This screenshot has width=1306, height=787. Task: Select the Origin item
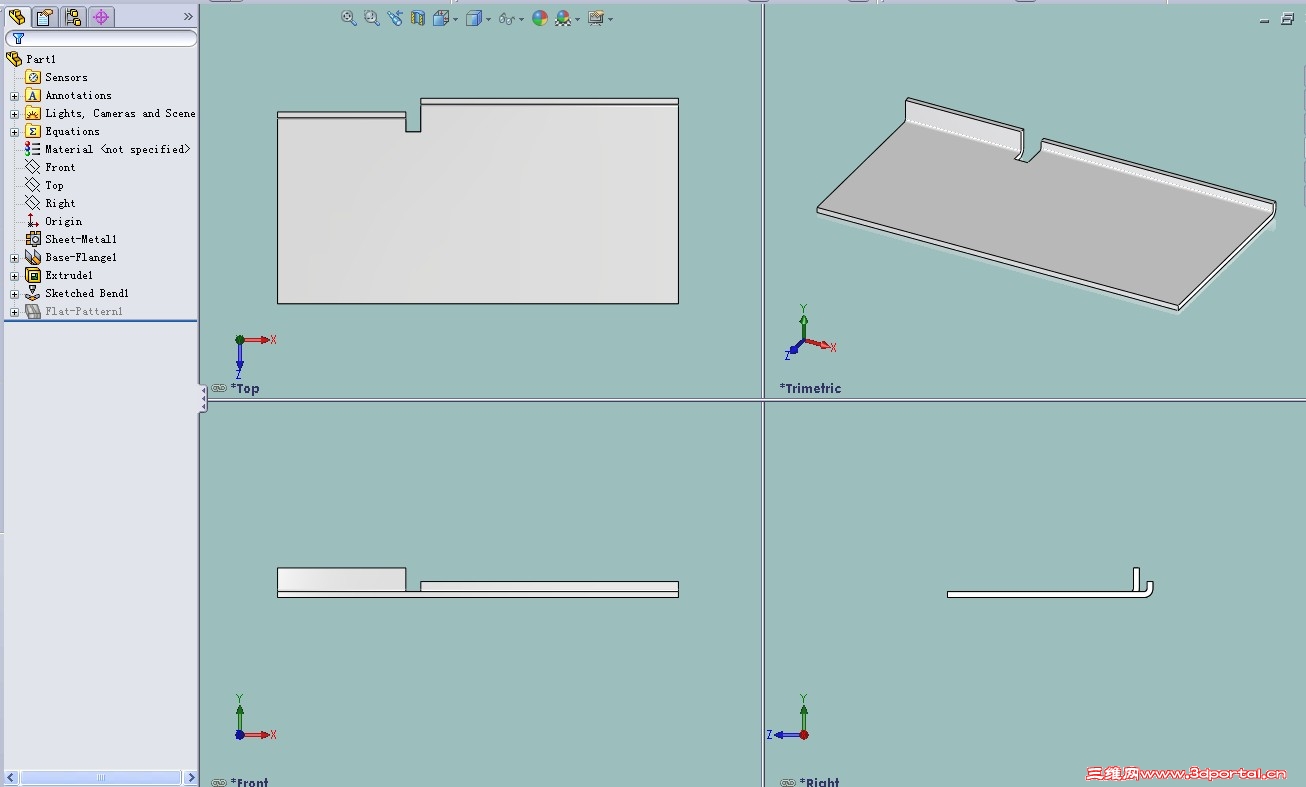point(63,221)
